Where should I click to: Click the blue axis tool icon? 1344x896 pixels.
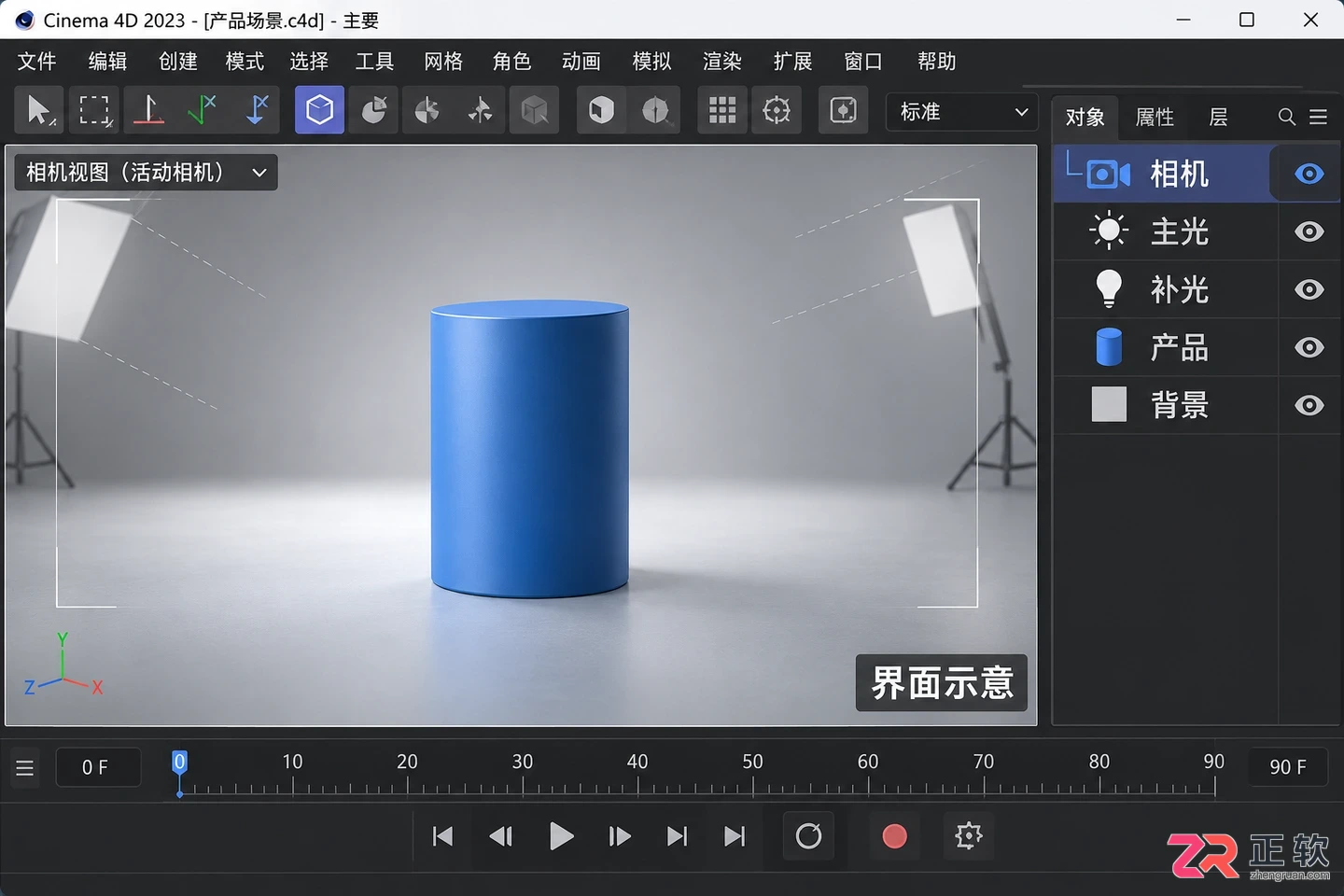(x=256, y=110)
